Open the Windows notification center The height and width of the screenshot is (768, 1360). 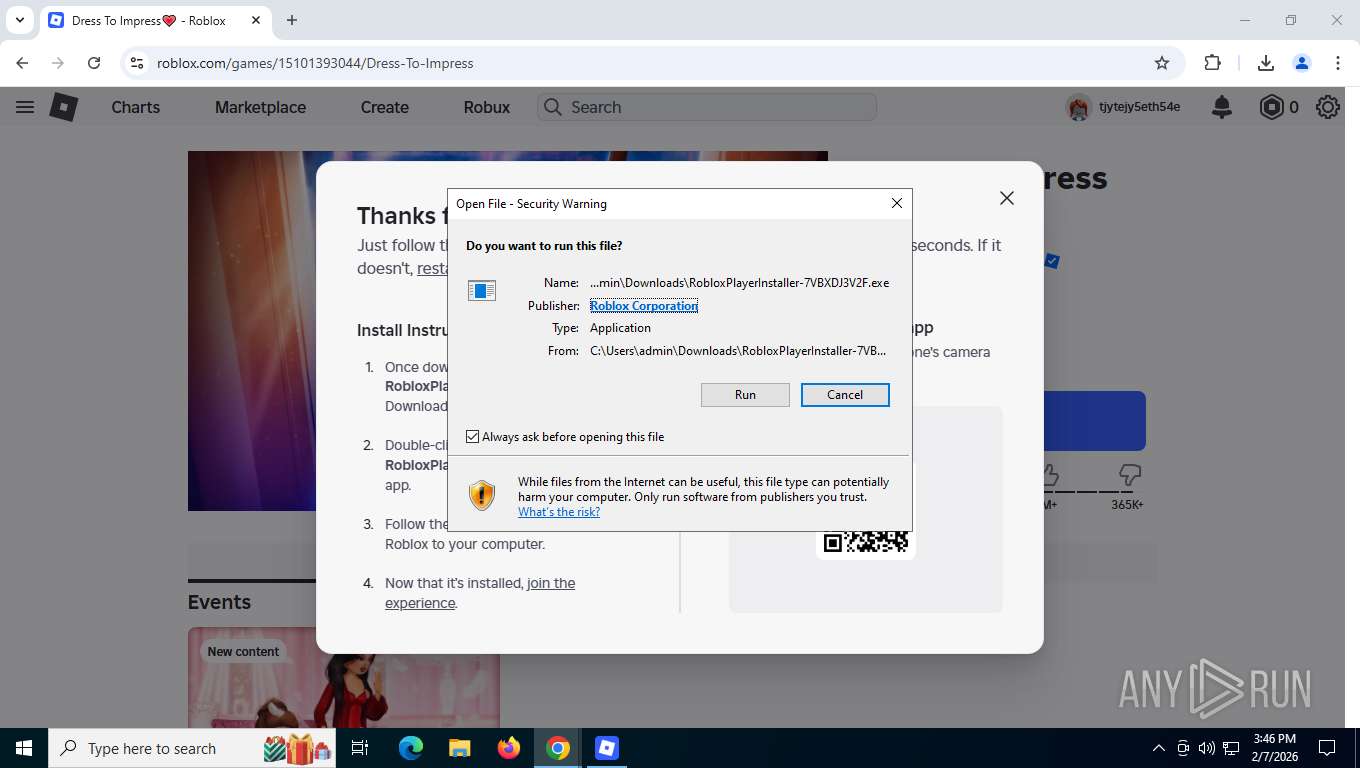click(x=1327, y=748)
